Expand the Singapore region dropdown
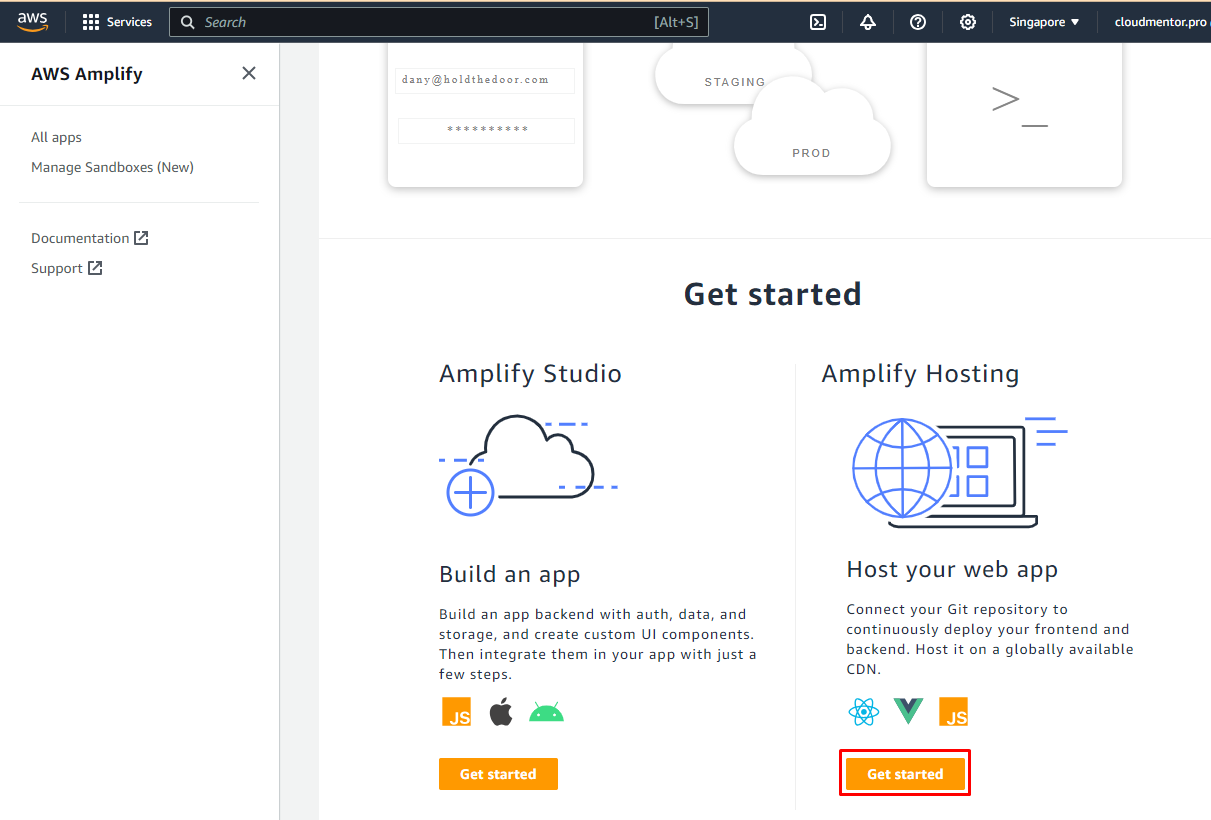 pos(1044,22)
